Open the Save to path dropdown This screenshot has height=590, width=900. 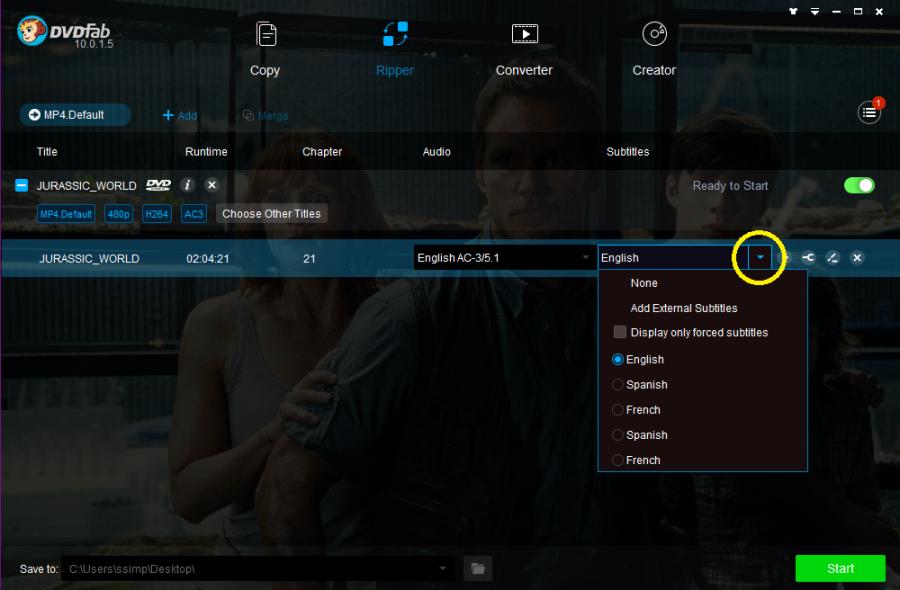click(443, 569)
